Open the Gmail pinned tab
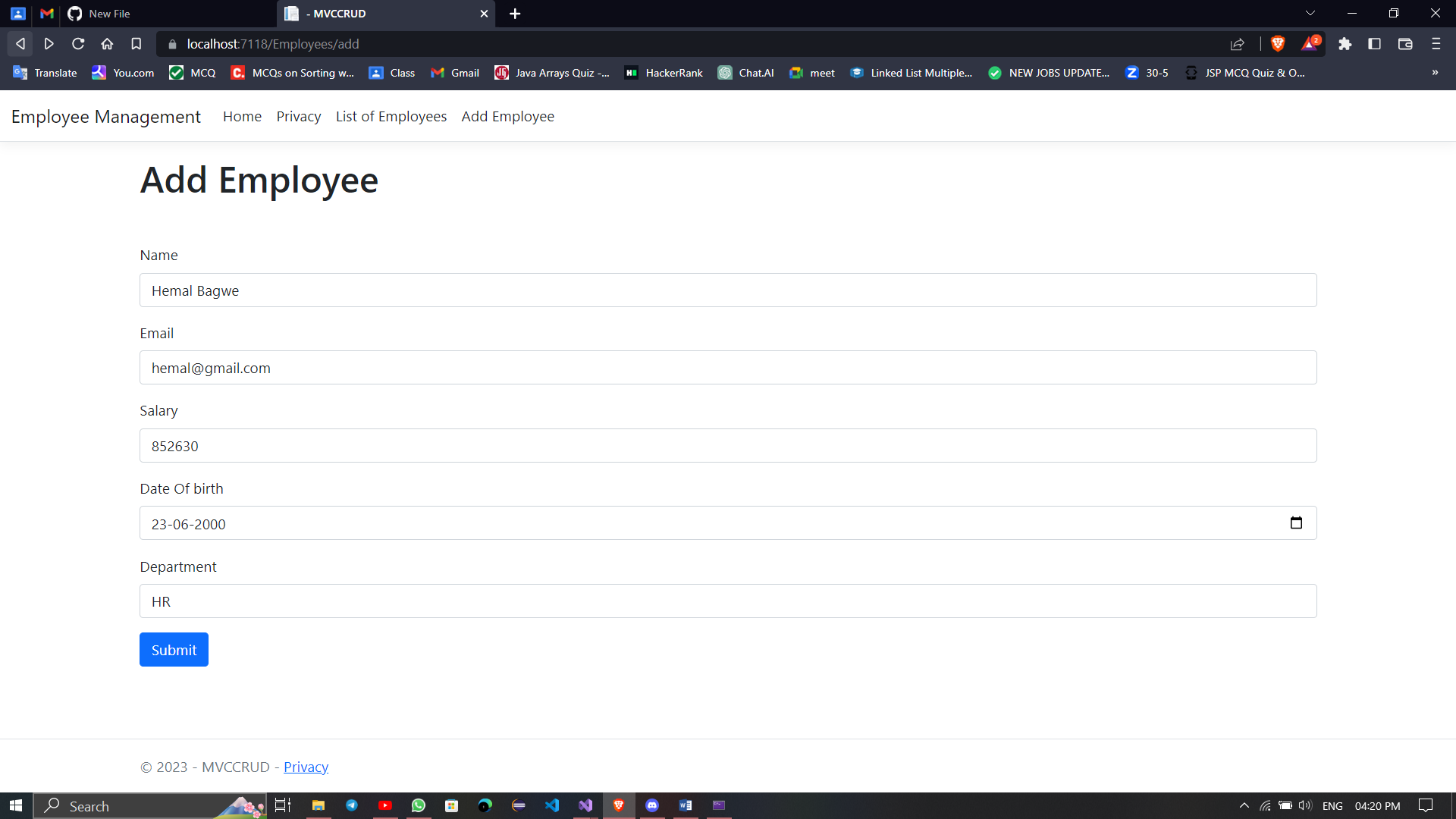The height and width of the screenshot is (819, 1456). (x=47, y=14)
